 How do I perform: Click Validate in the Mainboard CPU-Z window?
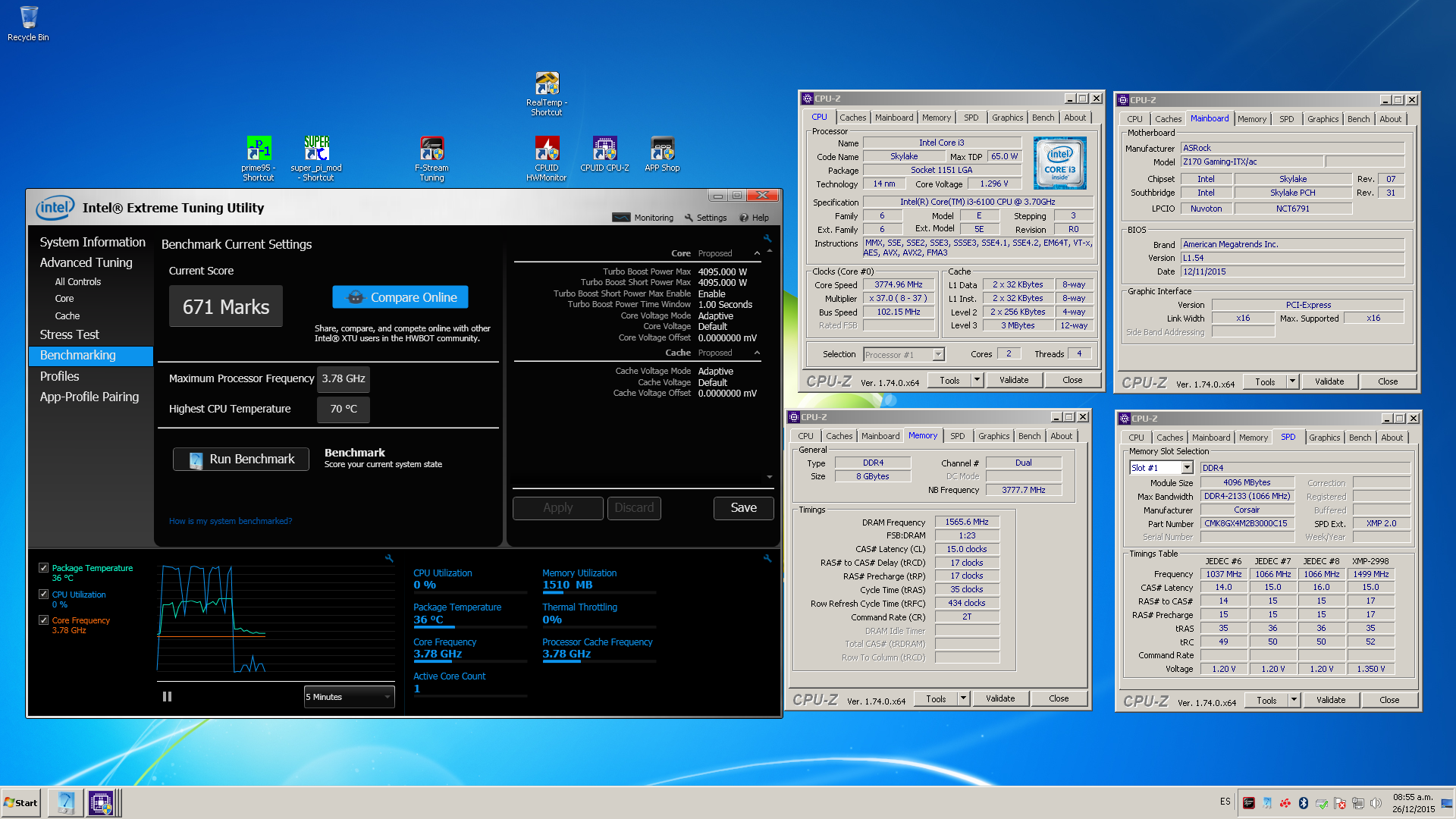1329,381
